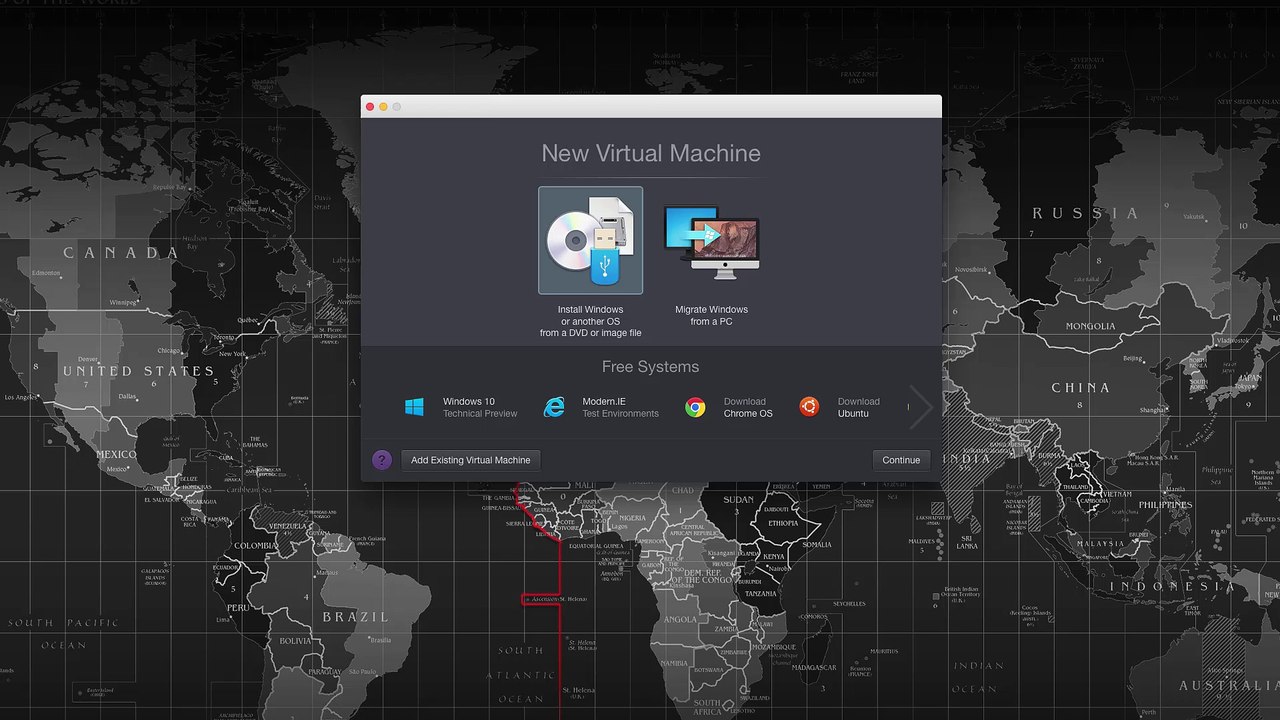Select the Install Windows DVD and USB icon
The width and height of the screenshot is (1280, 720).
(x=590, y=240)
